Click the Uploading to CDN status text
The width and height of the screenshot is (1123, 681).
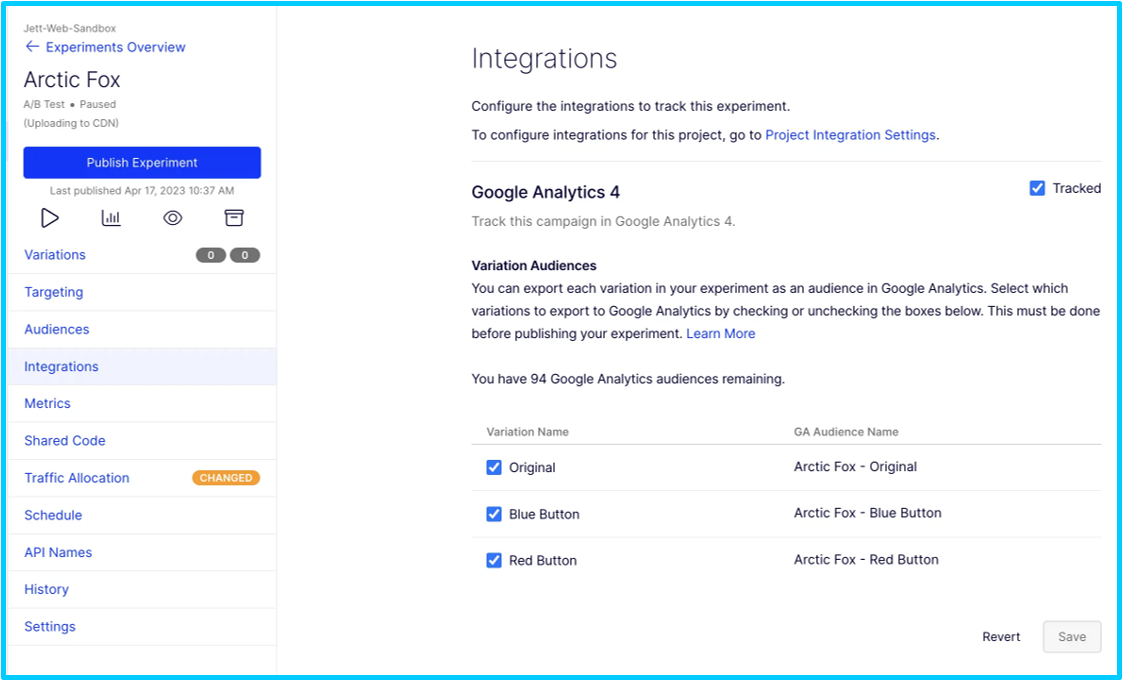click(x=71, y=123)
